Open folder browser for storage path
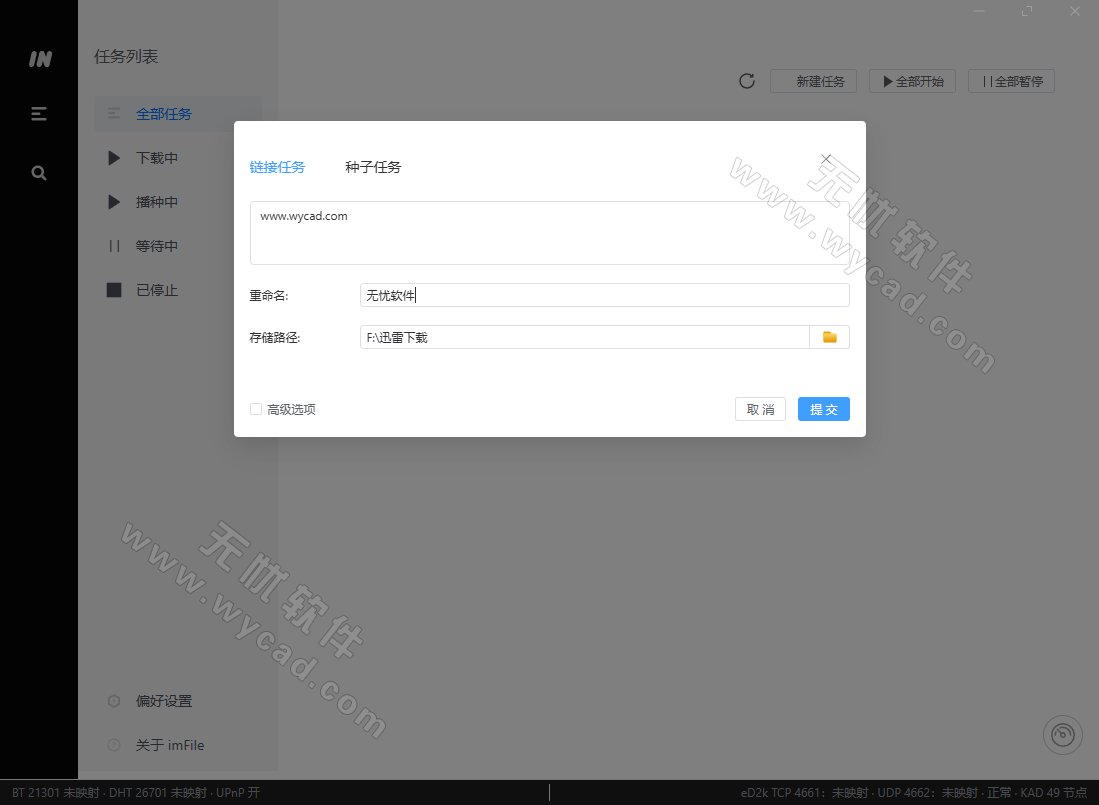This screenshot has width=1099, height=805. (828, 337)
